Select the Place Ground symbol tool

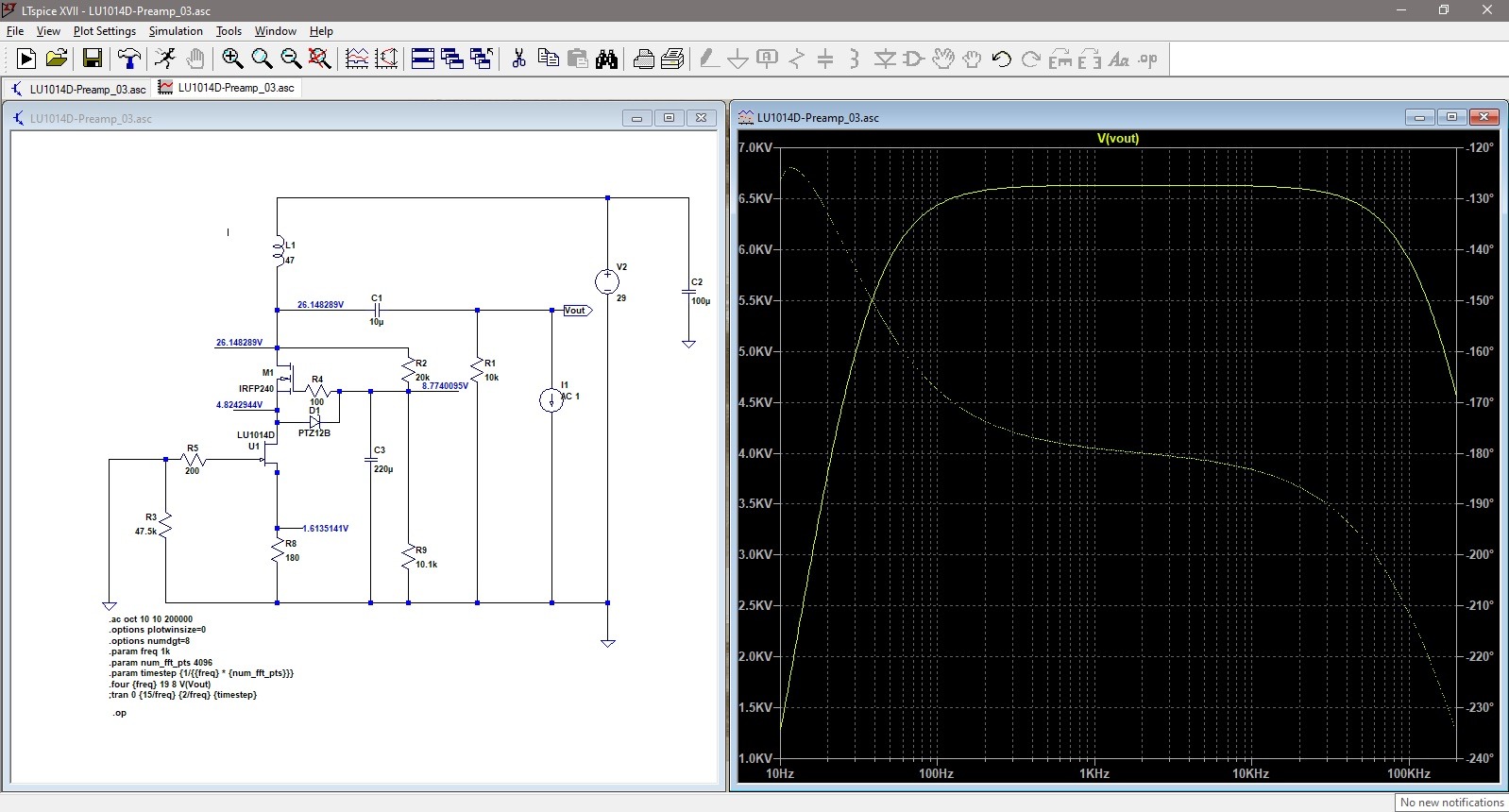pos(738,59)
